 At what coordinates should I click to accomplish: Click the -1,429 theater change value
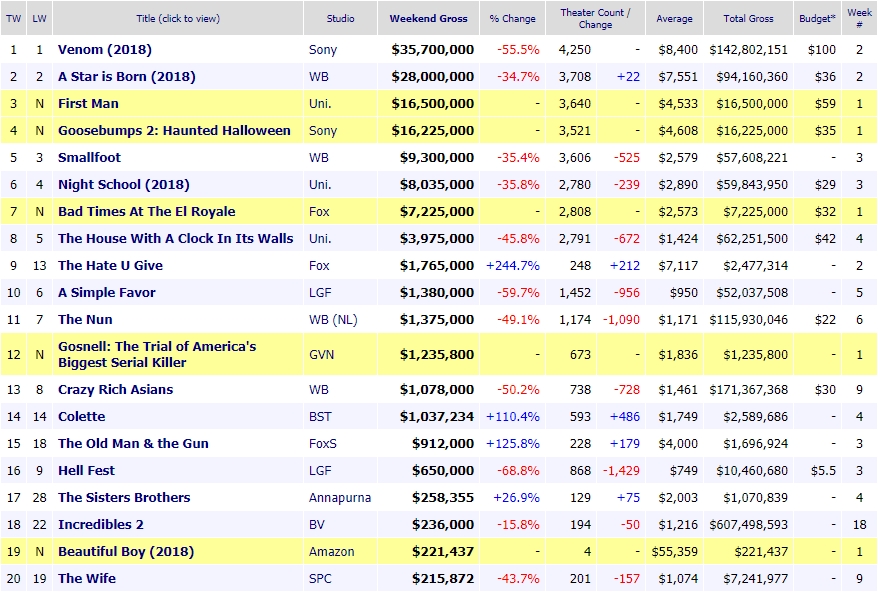622,470
